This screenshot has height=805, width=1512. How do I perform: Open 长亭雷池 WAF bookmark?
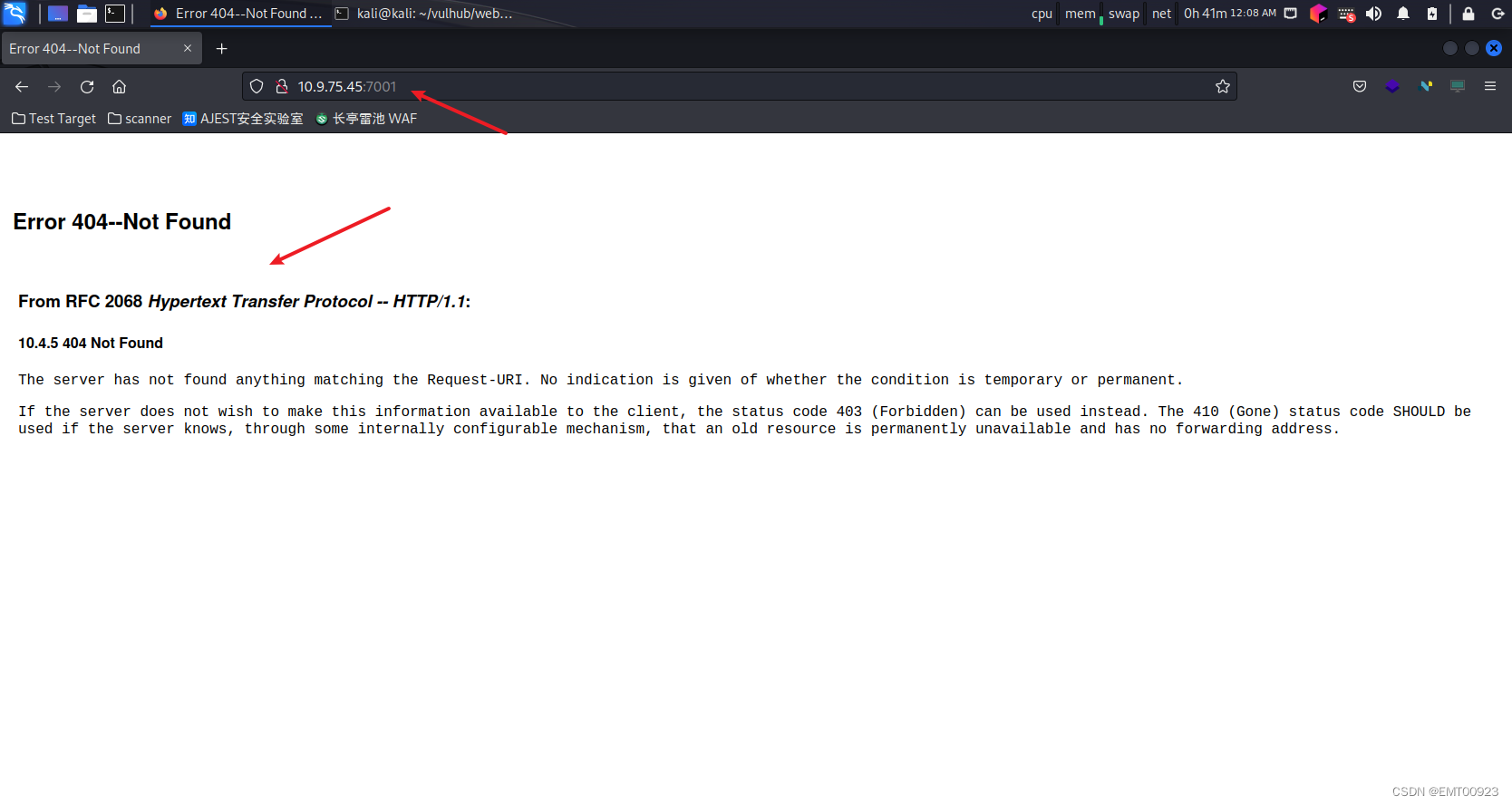tap(366, 119)
